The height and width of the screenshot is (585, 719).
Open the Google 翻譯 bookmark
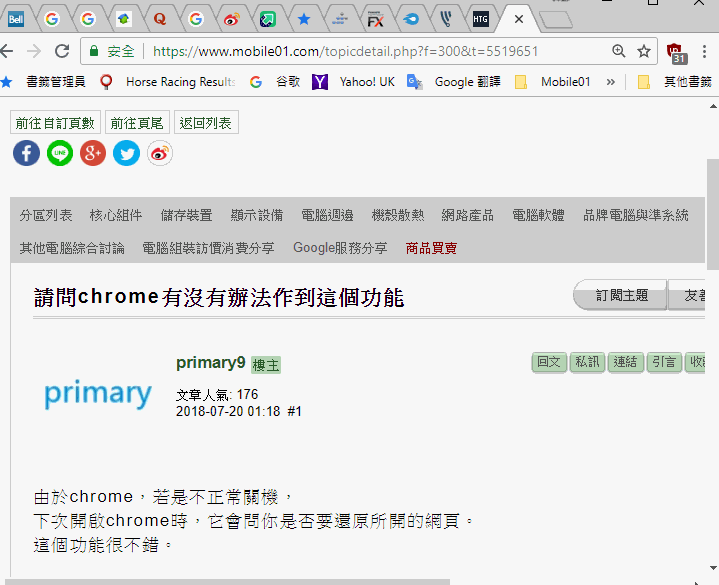[x=454, y=82]
